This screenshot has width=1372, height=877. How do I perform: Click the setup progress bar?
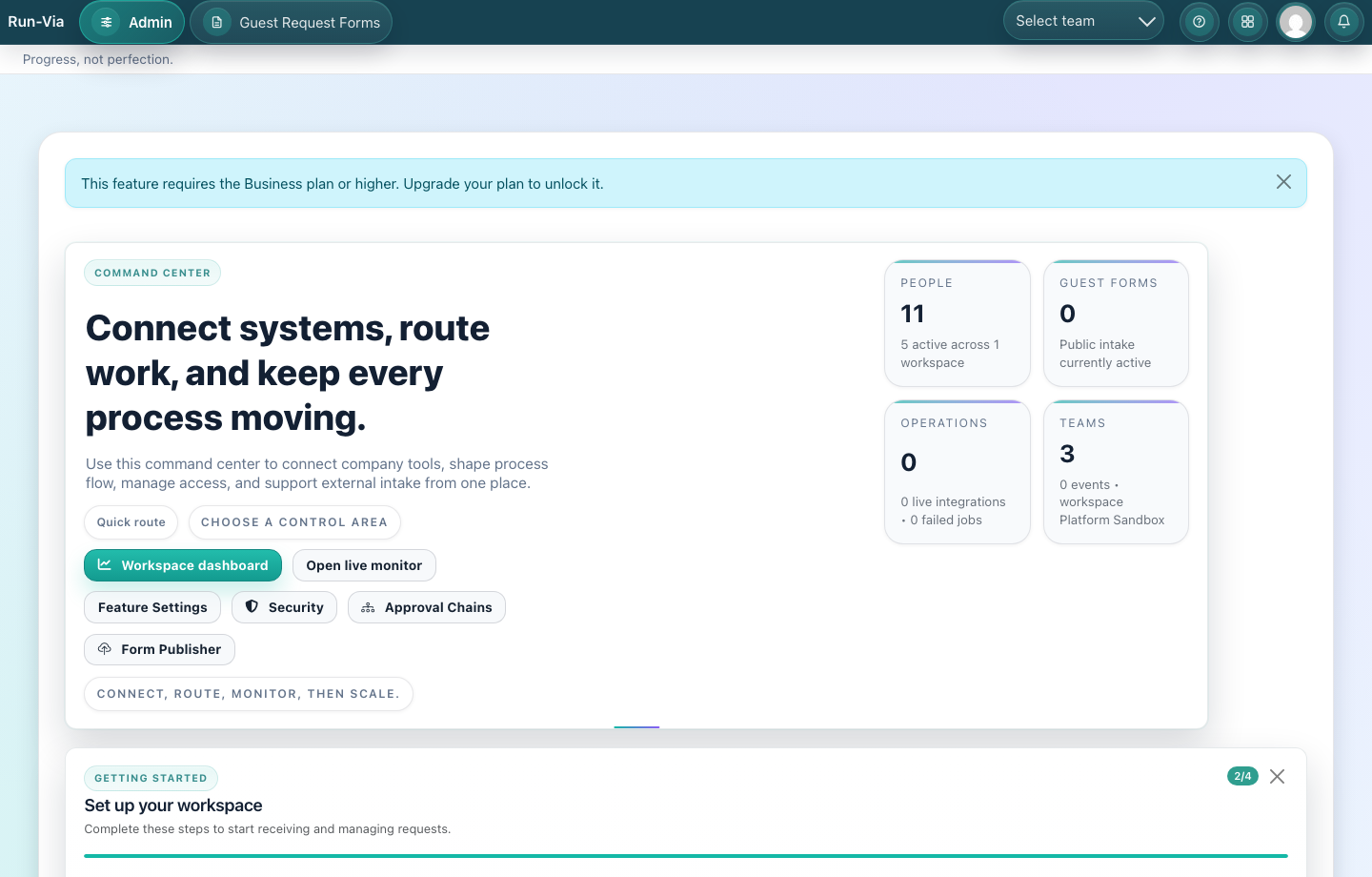[686, 856]
